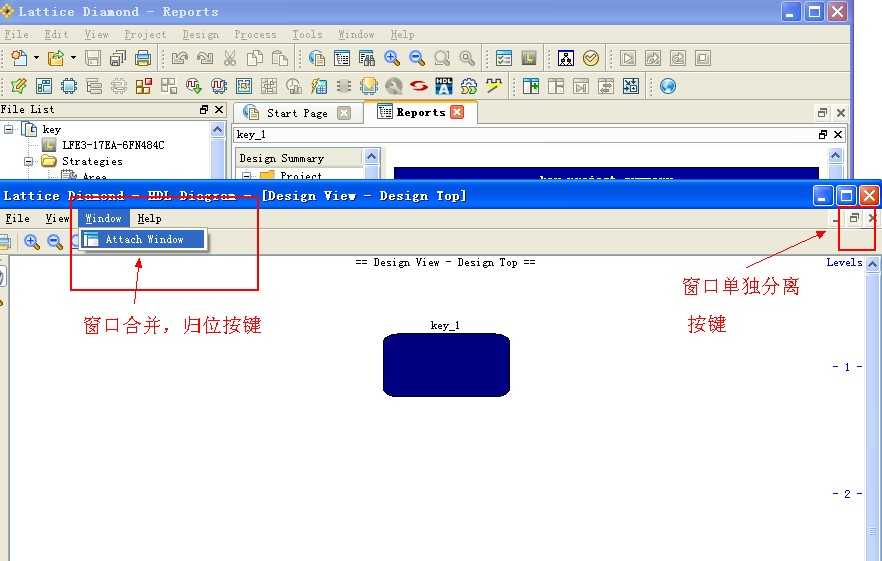
Task: Open Help menu in HDL Diagram window
Action: point(150,218)
